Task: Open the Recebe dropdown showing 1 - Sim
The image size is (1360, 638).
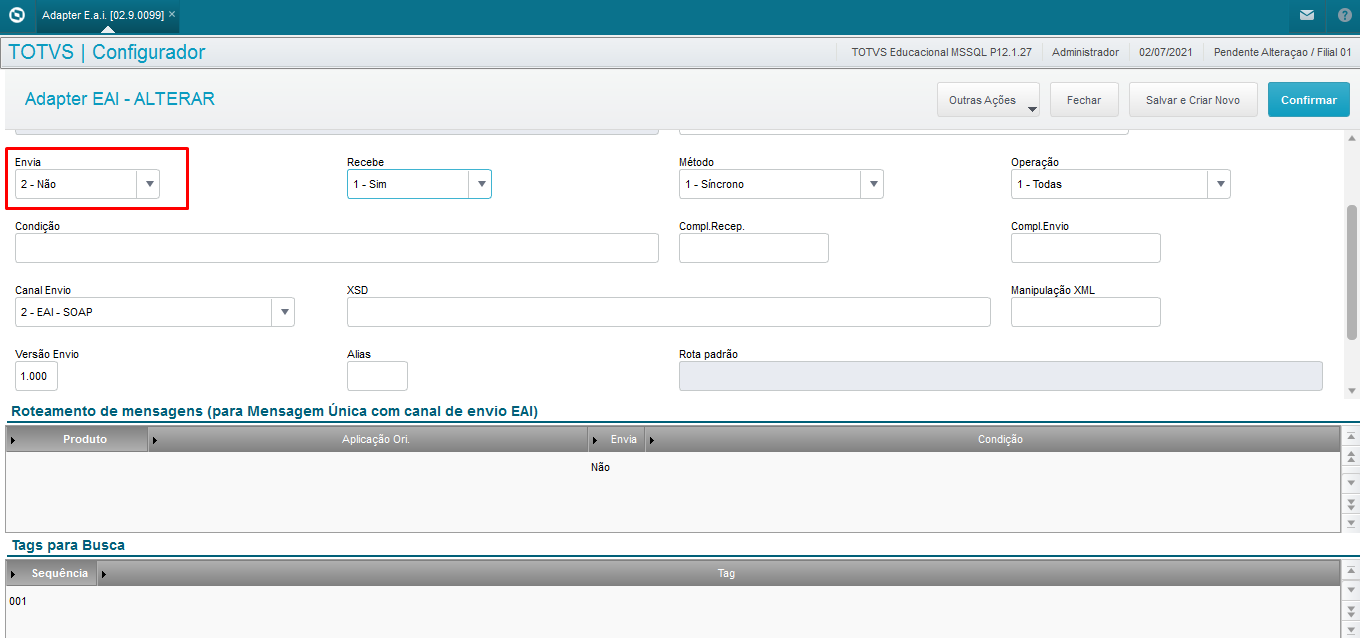Action: tap(480, 184)
